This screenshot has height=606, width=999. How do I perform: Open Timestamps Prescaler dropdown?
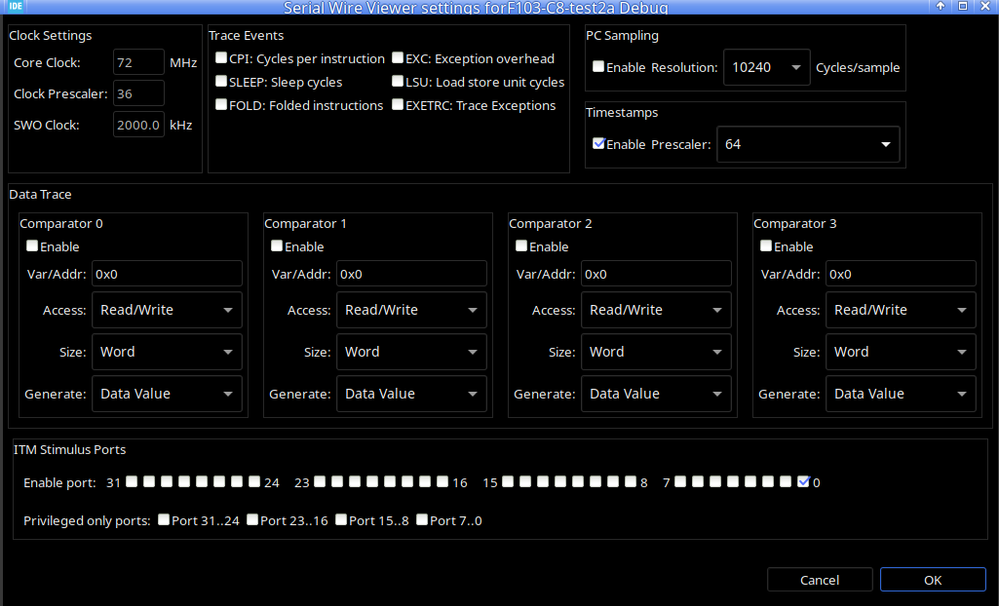(x=808, y=144)
